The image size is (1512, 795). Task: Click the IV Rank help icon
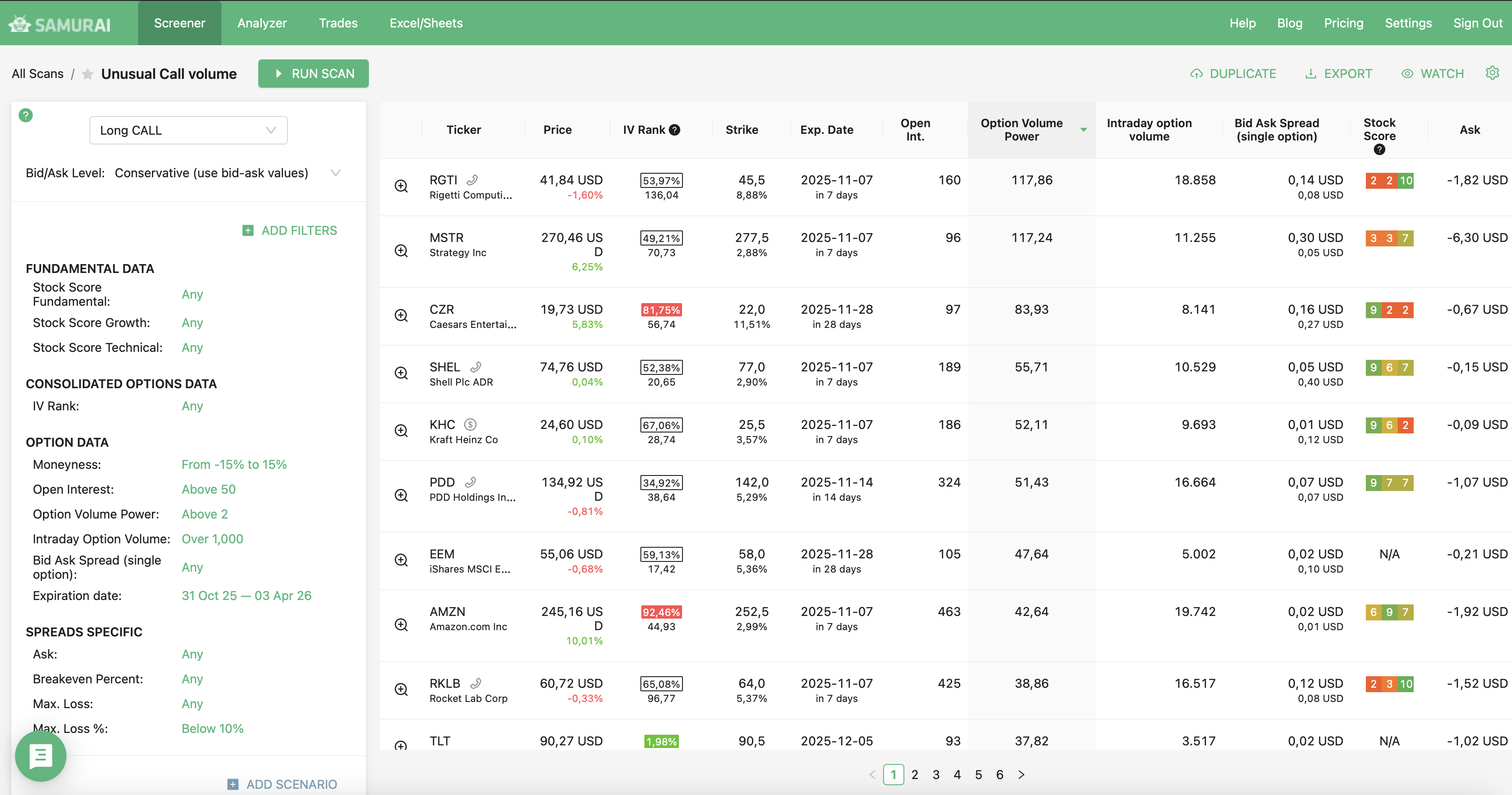click(675, 130)
